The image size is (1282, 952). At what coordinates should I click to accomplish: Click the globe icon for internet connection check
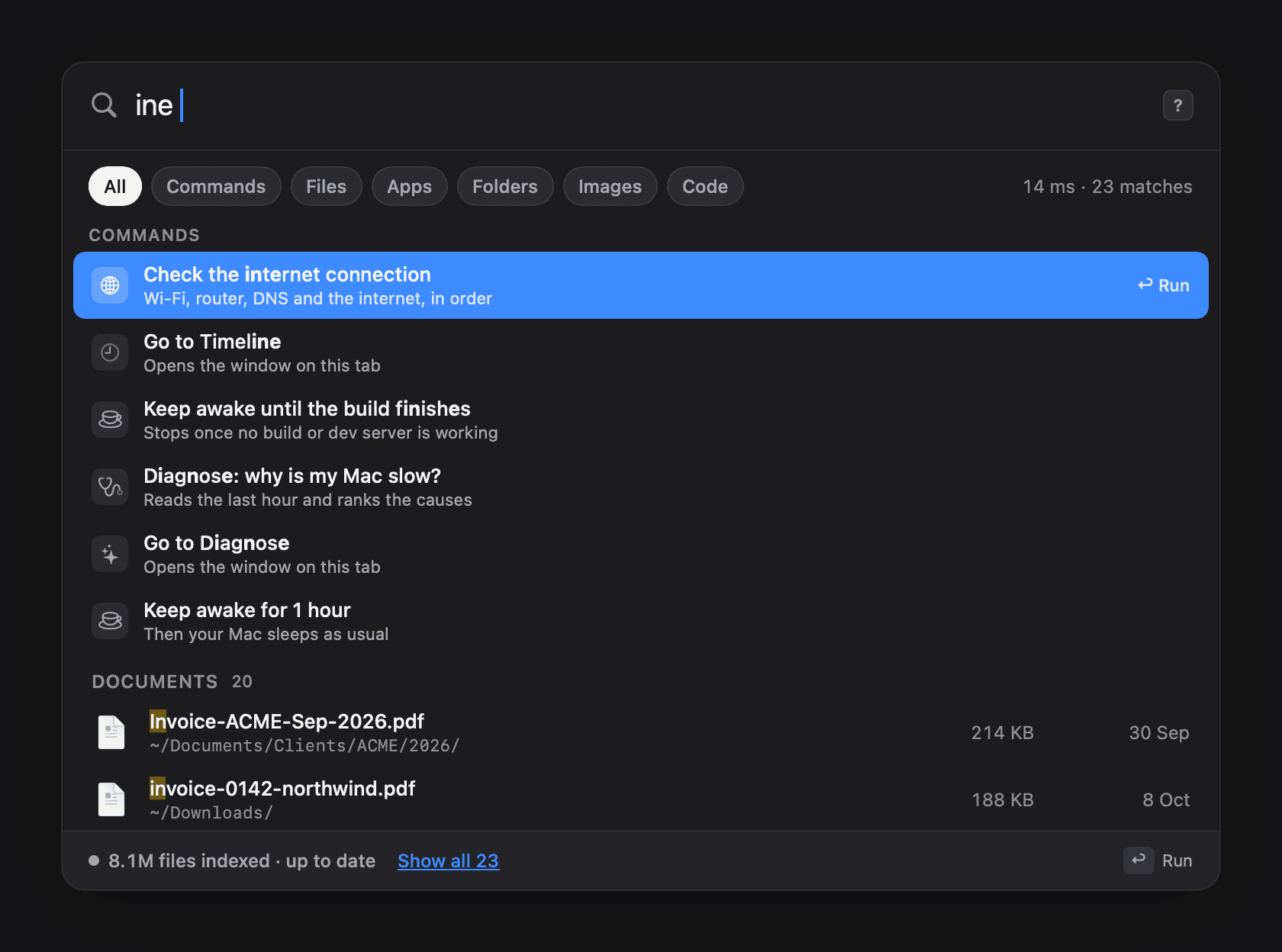[x=110, y=285]
